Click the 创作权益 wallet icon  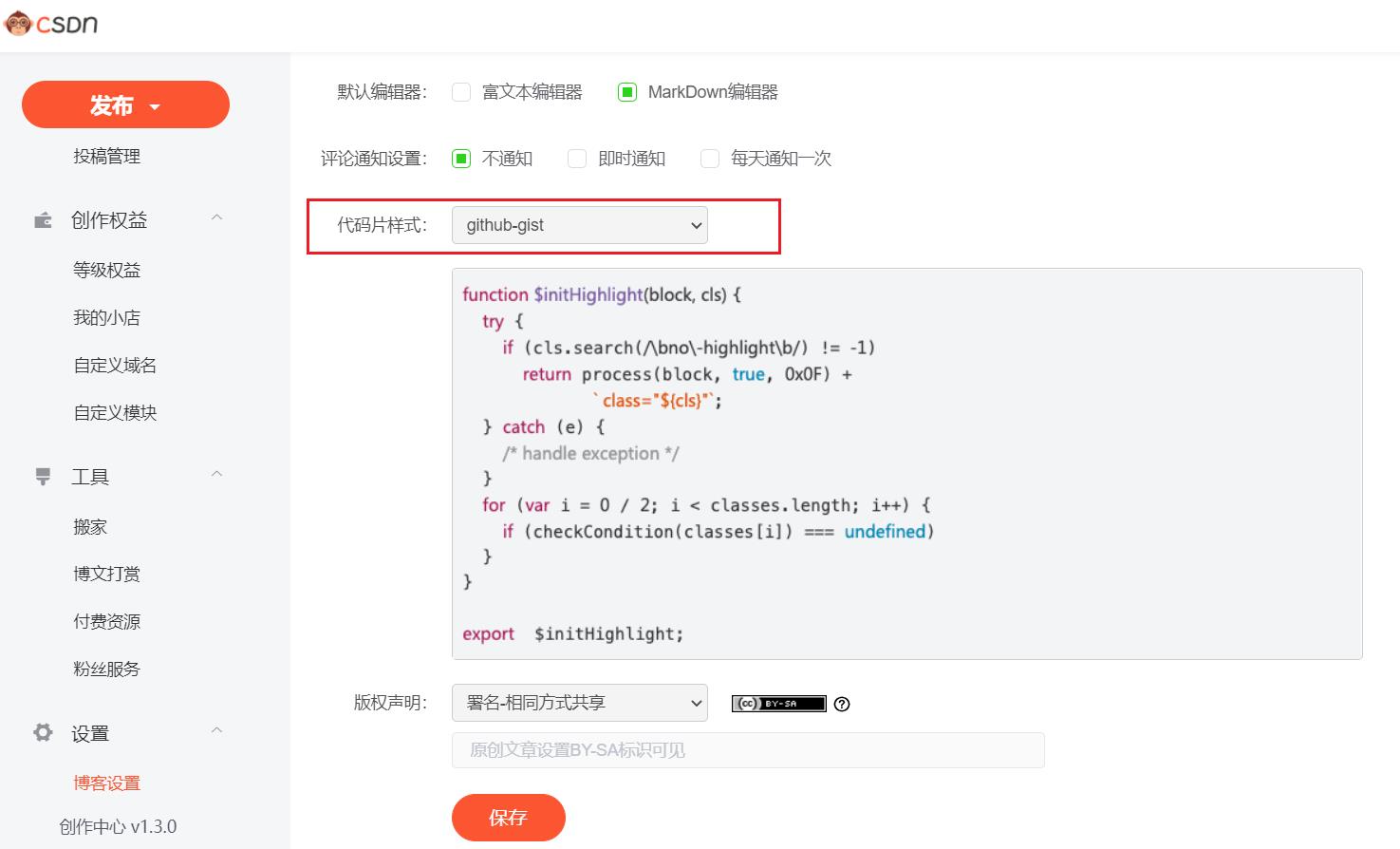[x=43, y=220]
